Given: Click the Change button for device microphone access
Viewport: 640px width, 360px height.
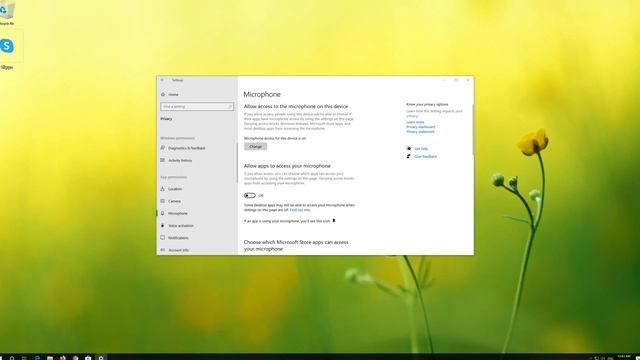Looking at the screenshot, I should 256,147.
